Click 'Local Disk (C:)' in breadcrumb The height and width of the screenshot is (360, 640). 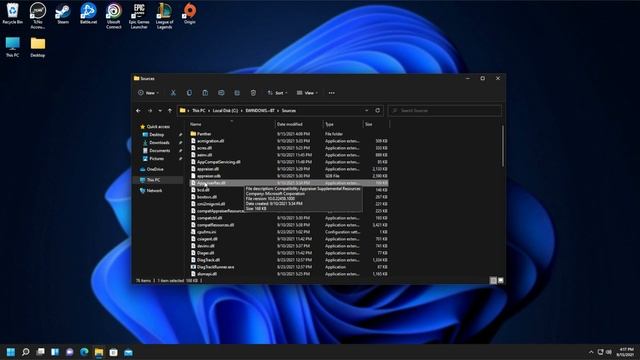(x=225, y=111)
